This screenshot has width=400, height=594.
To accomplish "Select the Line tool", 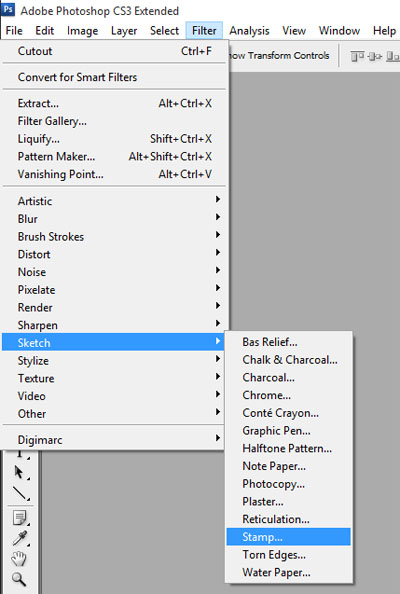I will point(19,493).
